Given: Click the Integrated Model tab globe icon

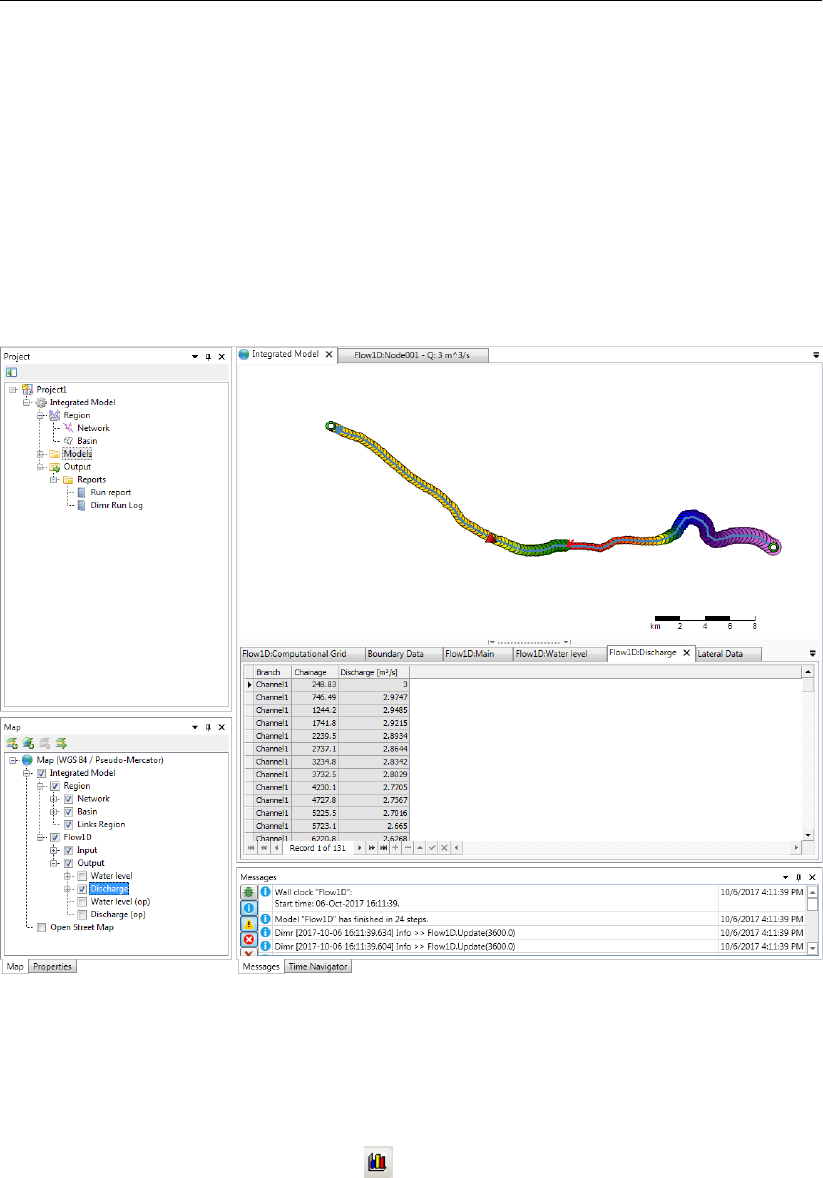Looking at the screenshot, I should pyautogui.click(x=244, y=355).
